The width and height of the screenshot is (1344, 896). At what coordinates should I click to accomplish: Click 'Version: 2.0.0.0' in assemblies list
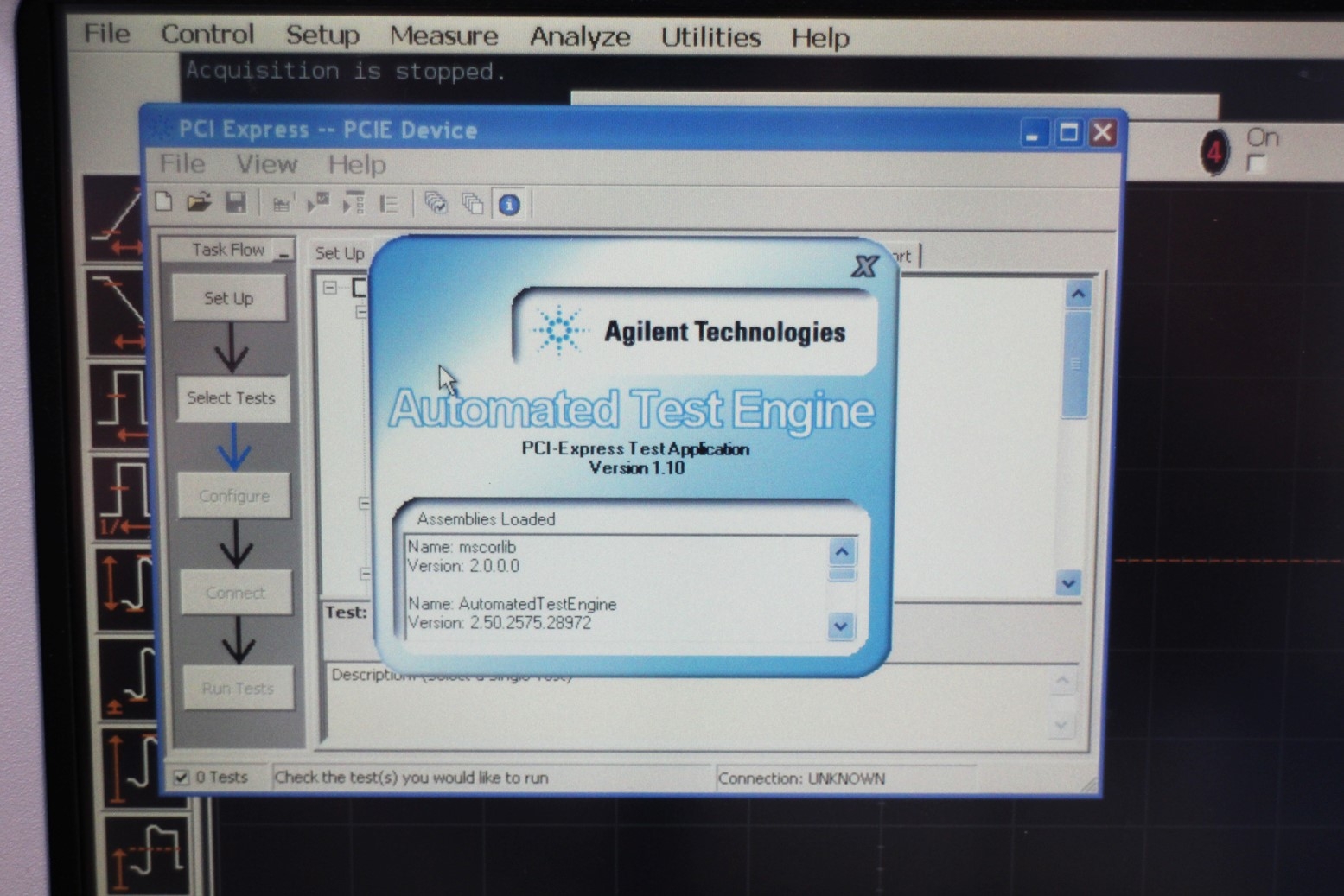(x=463, y=566)
